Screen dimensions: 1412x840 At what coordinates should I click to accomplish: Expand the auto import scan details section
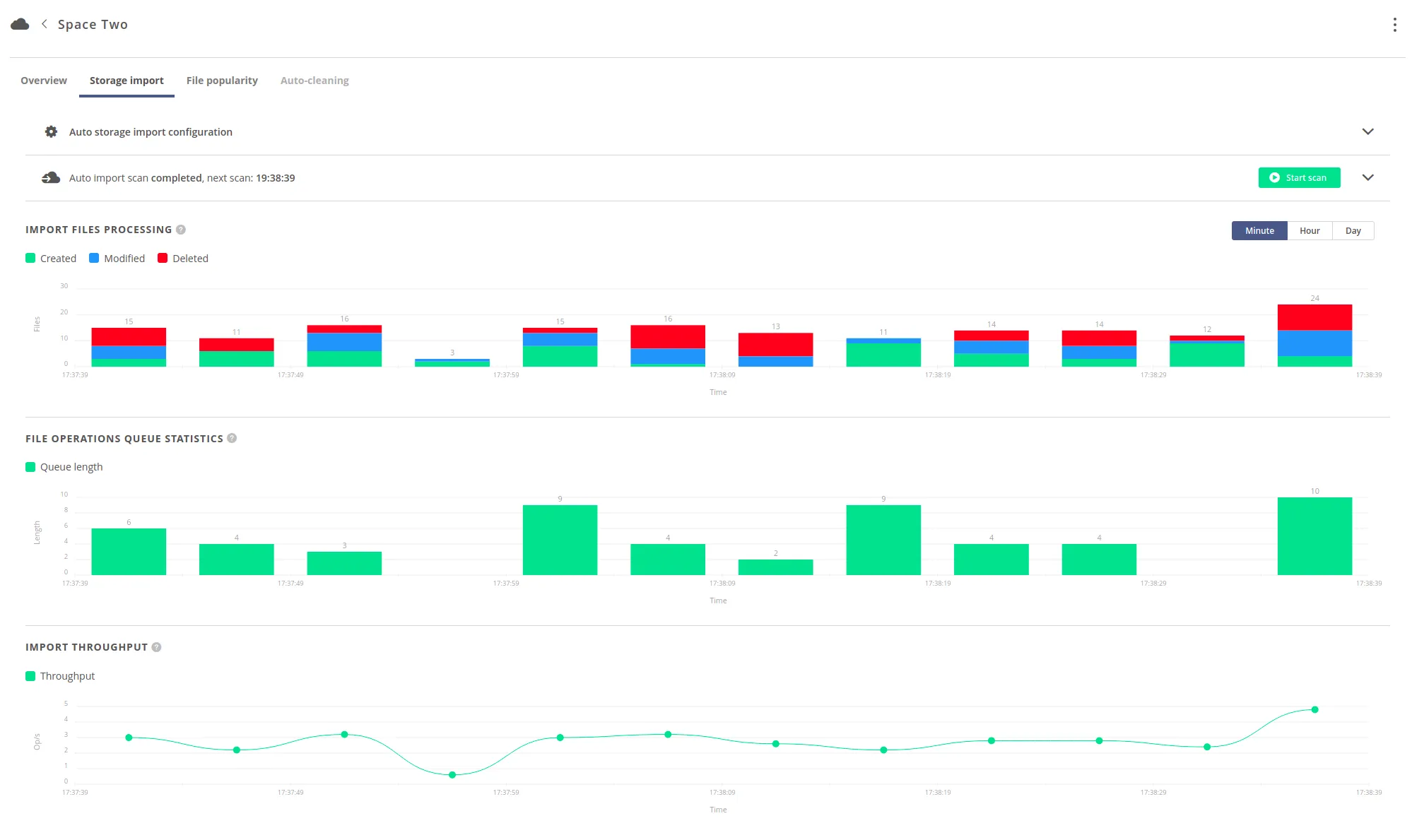tap(1368, 177)
